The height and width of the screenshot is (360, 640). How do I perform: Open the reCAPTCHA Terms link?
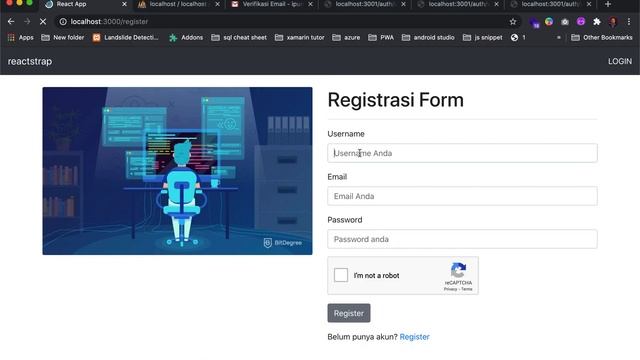click(x=467, y=289)
